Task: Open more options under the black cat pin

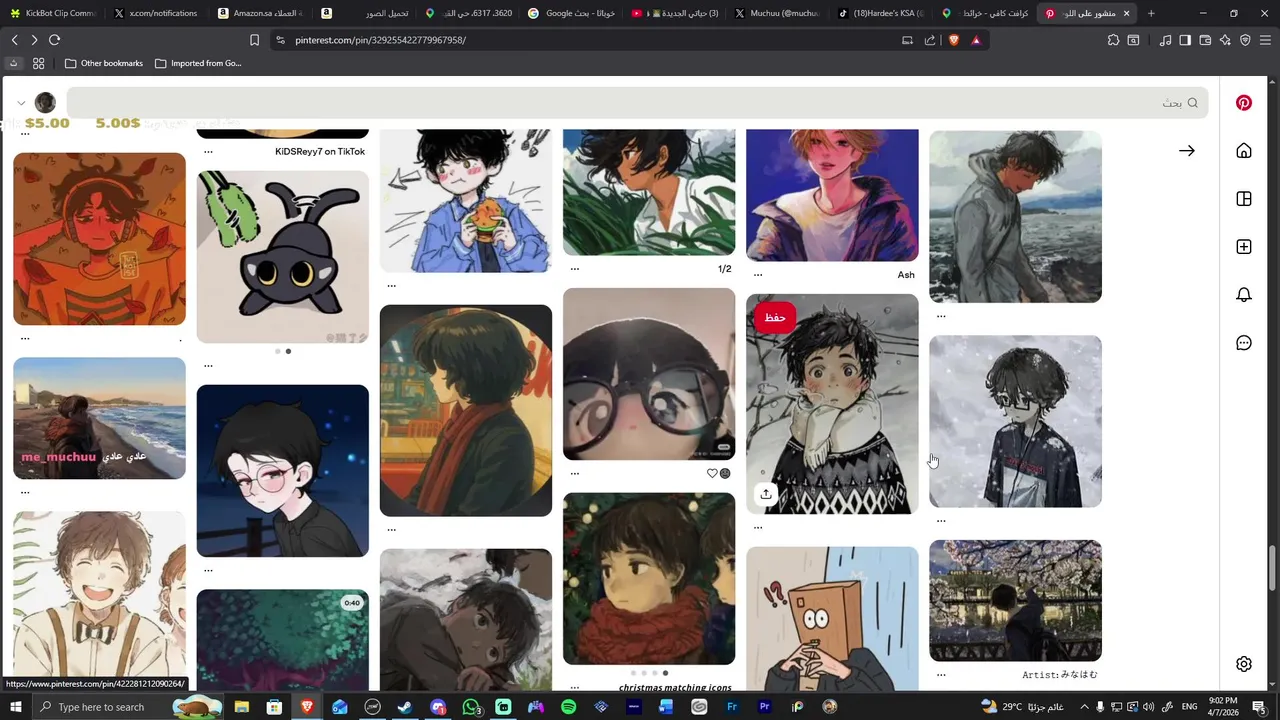Action: [208, 366]
